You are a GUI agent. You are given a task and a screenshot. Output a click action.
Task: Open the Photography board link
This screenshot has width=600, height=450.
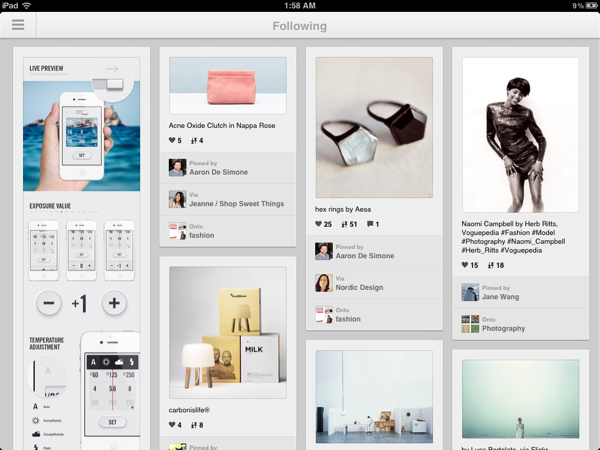[x=503, y=328]
